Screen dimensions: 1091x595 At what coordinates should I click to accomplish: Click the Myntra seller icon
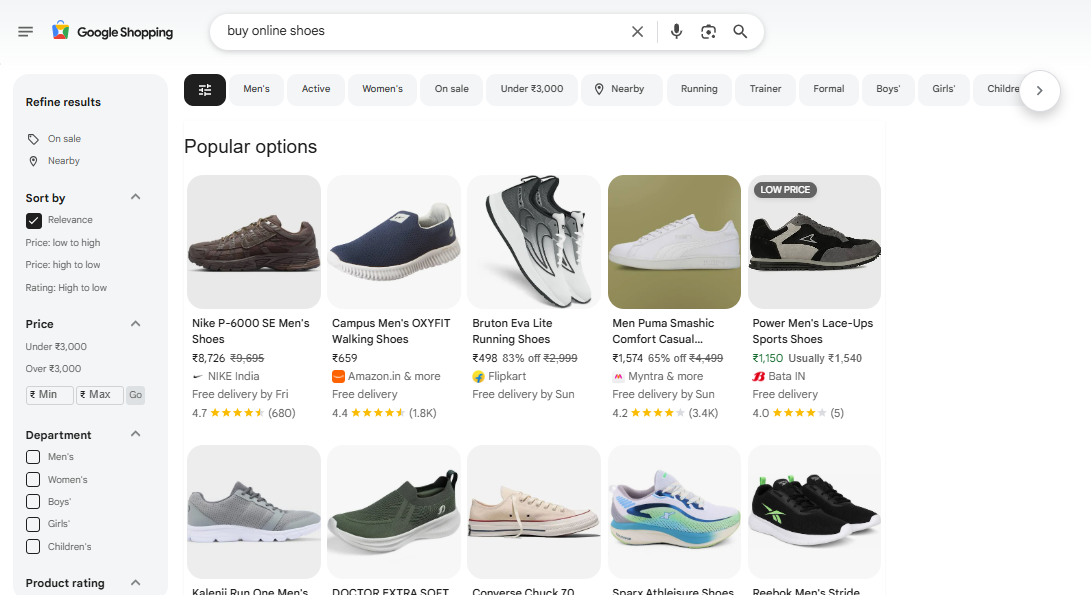click(618, 376)
